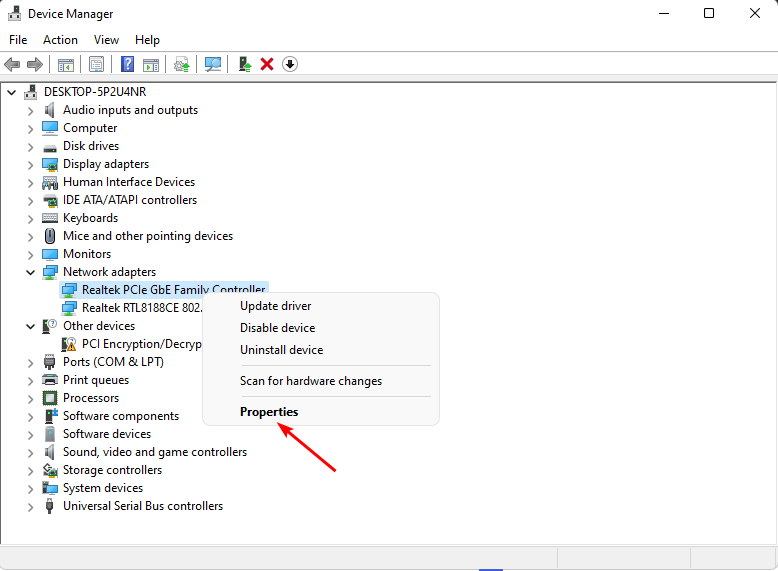The height and width of the screenshot is (571, 778).
Task: Click the Other devices label
Action: tap(99, 326)
